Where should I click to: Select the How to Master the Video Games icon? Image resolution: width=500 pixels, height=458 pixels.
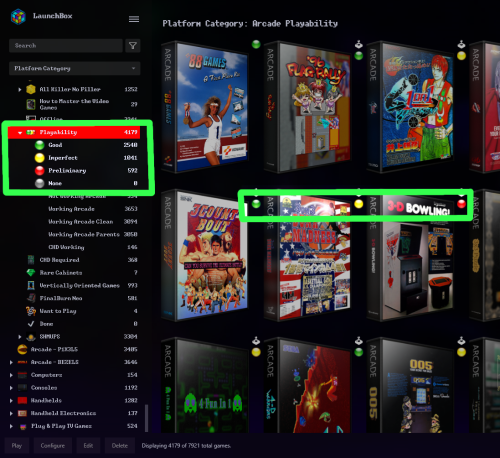pyautogui.click(x=31, y=104)
